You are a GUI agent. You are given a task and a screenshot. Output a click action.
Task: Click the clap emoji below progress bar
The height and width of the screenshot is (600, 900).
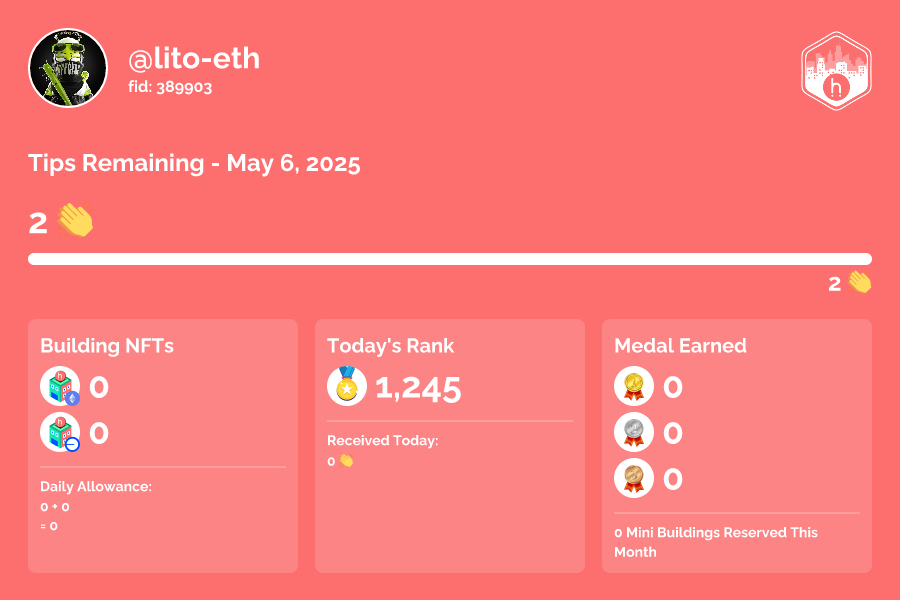tap(859, 282)
